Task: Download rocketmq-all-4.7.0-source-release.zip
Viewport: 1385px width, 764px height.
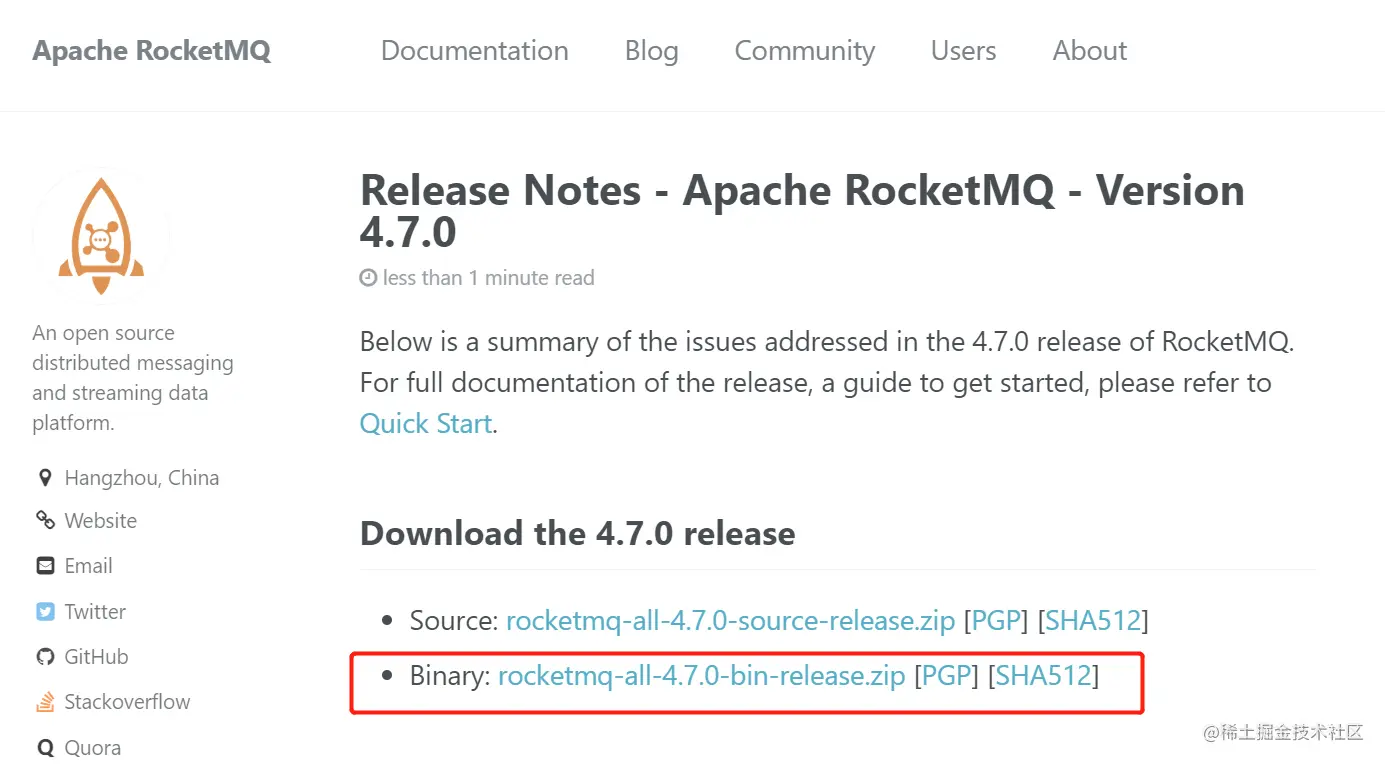Action: pyautogui.click(x=730, y=621)
